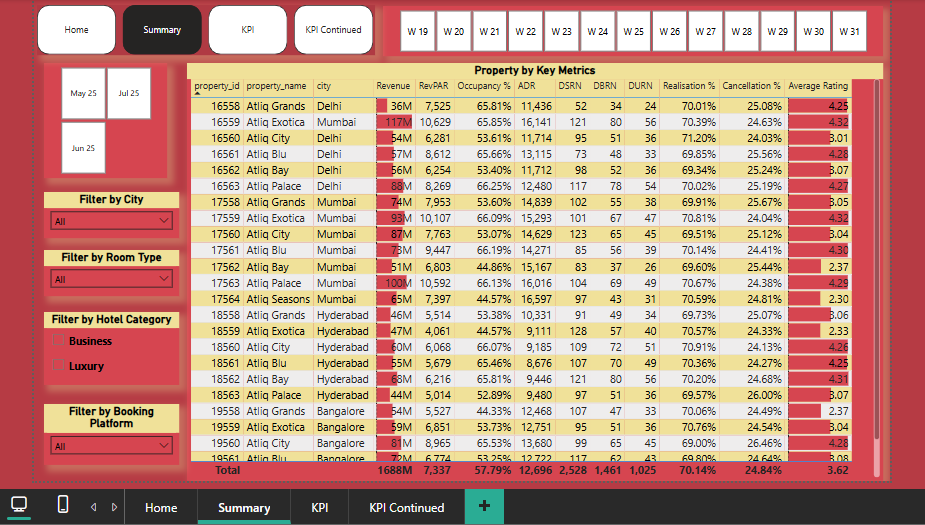Sort by the city column header

click(x=324, y=86)
